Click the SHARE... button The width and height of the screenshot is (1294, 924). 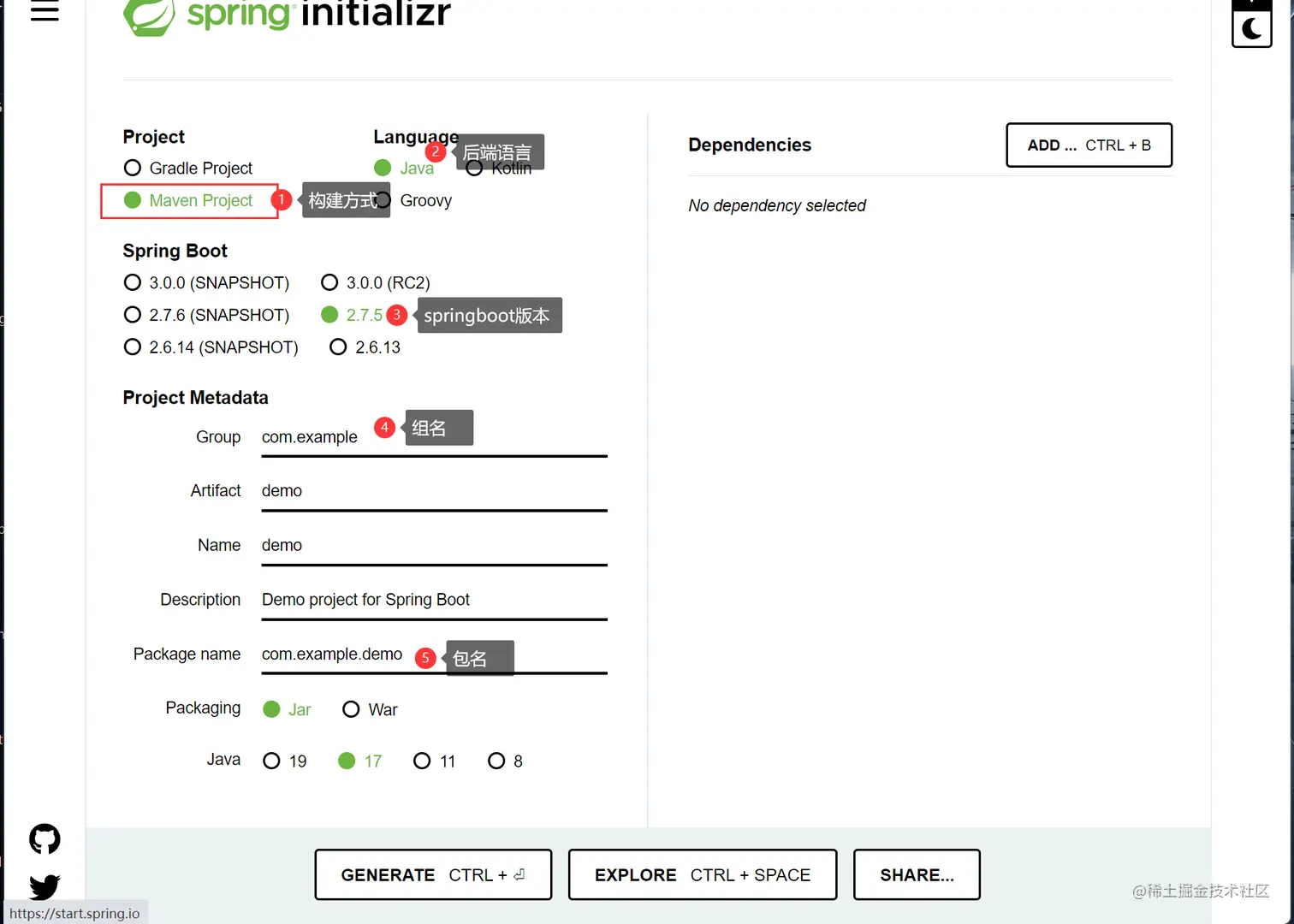tap(917, 874)
